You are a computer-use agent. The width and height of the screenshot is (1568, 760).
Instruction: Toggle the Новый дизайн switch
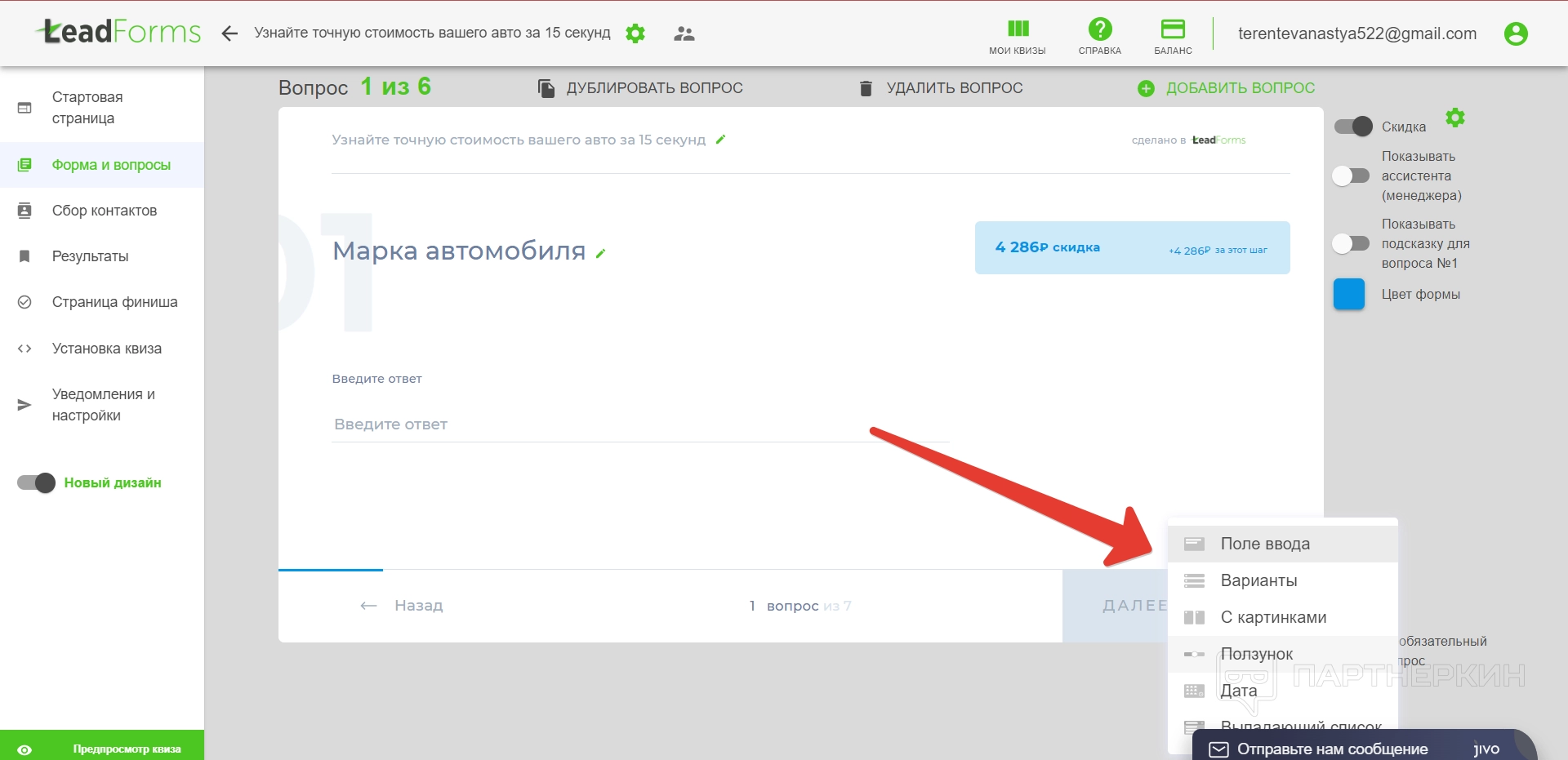[x=36, y=482]
